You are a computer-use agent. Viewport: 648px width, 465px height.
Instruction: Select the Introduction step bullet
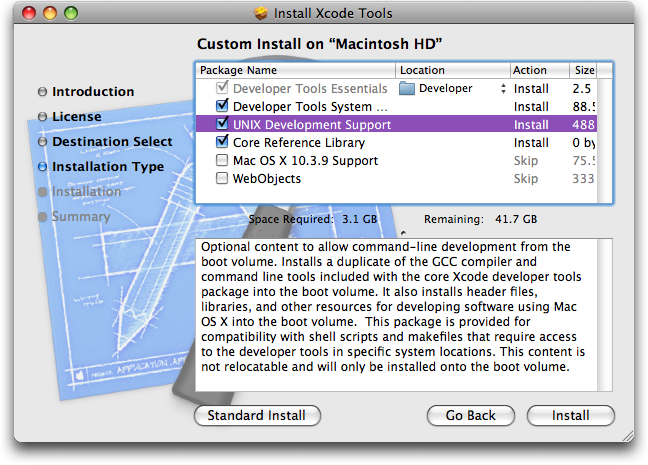tap(43, 91)
